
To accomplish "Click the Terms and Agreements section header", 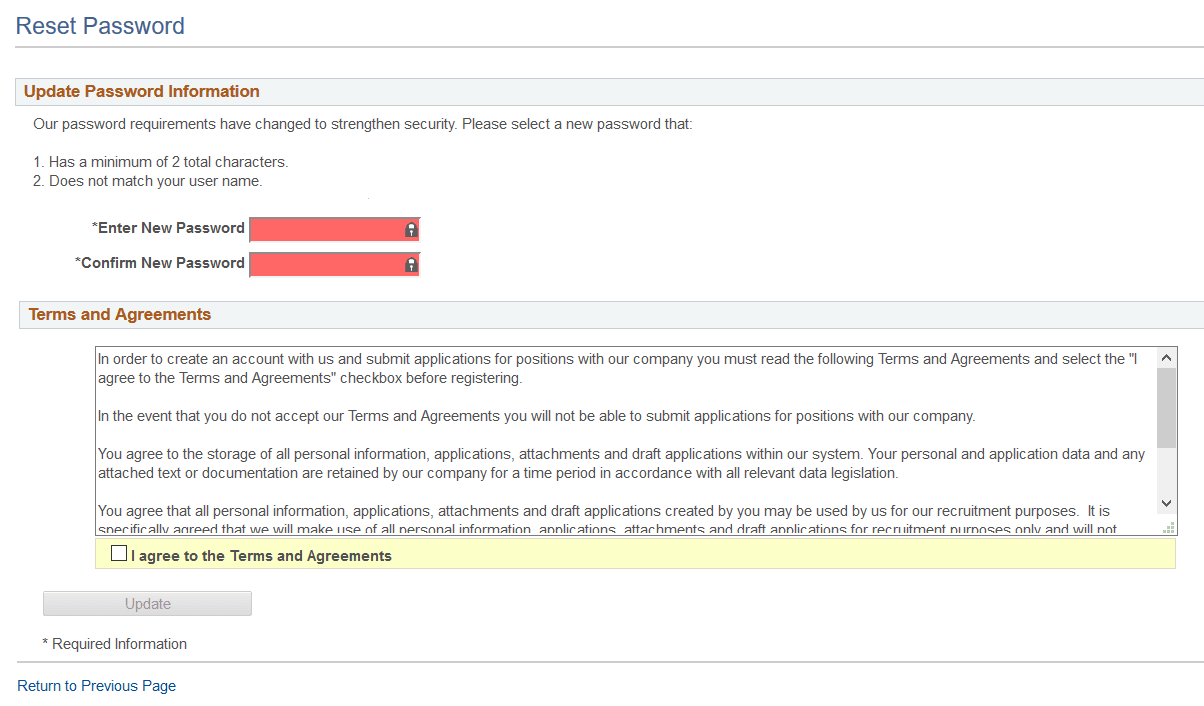I will [119, 314].
